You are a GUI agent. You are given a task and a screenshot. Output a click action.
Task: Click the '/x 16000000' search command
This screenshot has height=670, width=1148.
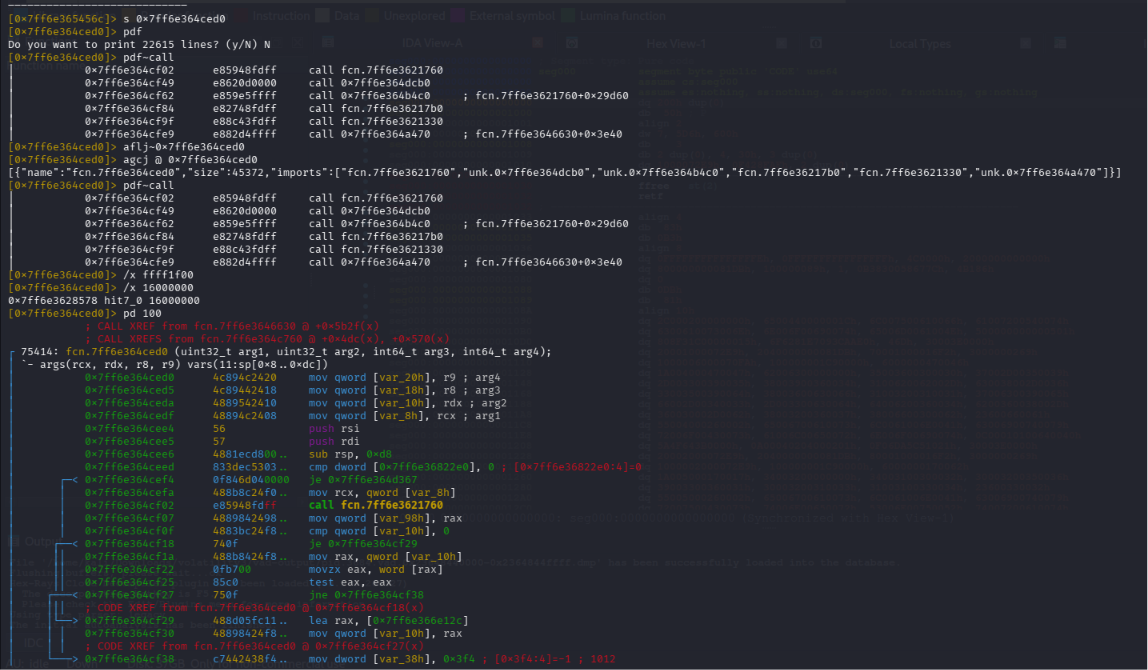158,288
